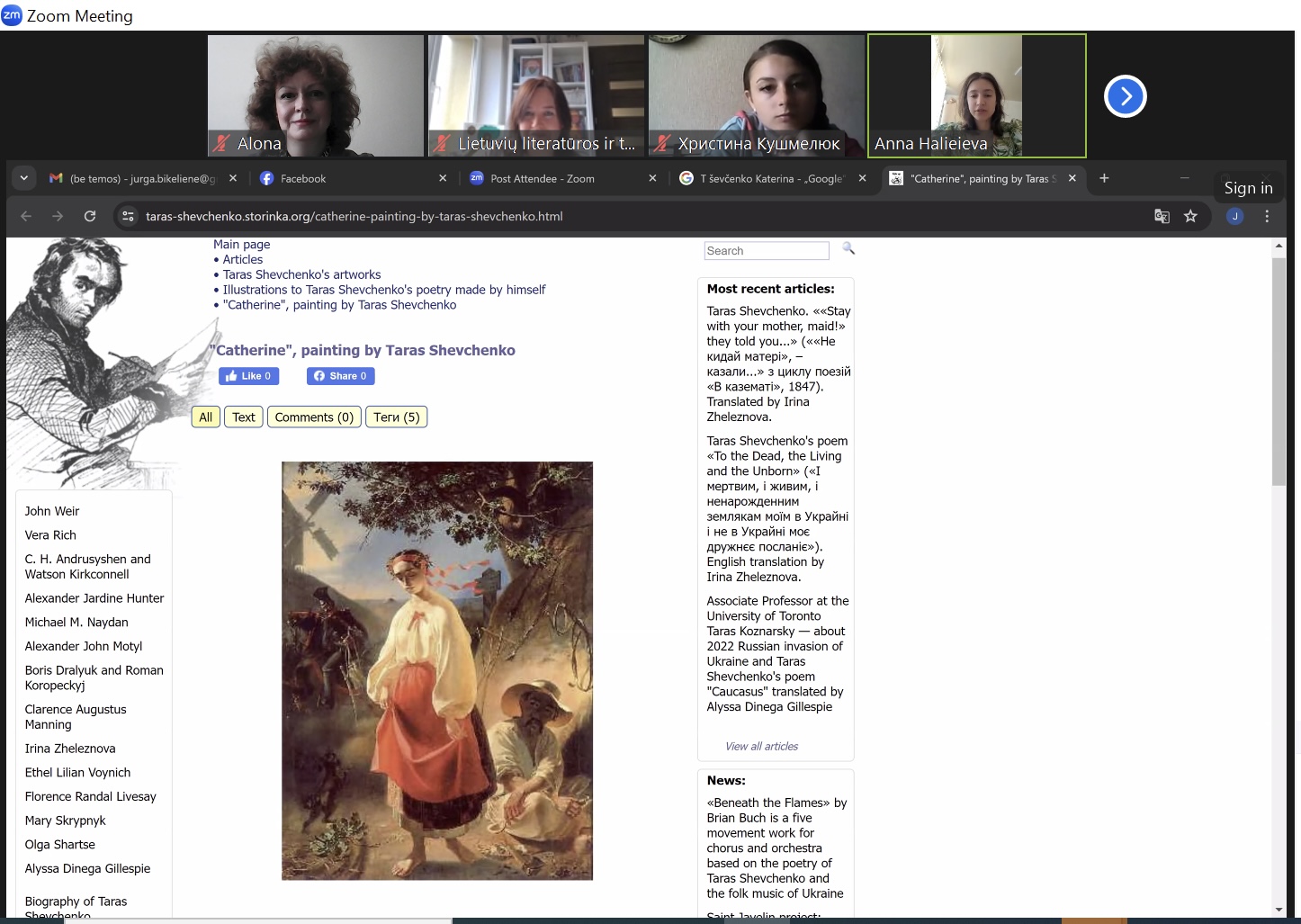Open the View all articles link
The width and height of the screenshot is (1301, 924).
point(761,747)
